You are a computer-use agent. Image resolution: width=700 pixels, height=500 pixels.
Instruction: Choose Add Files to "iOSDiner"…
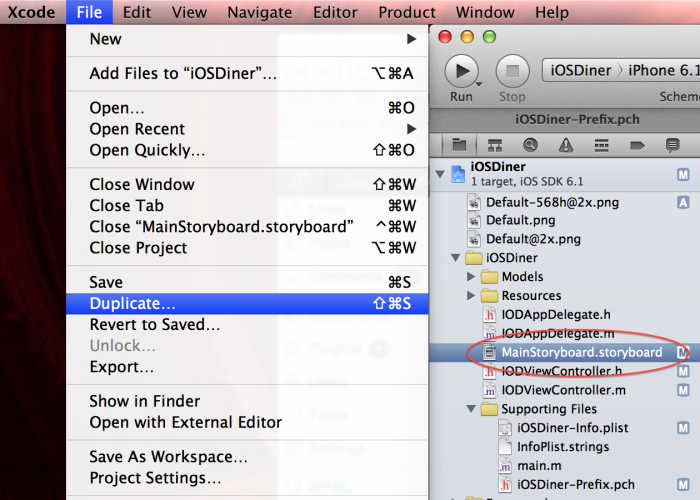(247, 74)
